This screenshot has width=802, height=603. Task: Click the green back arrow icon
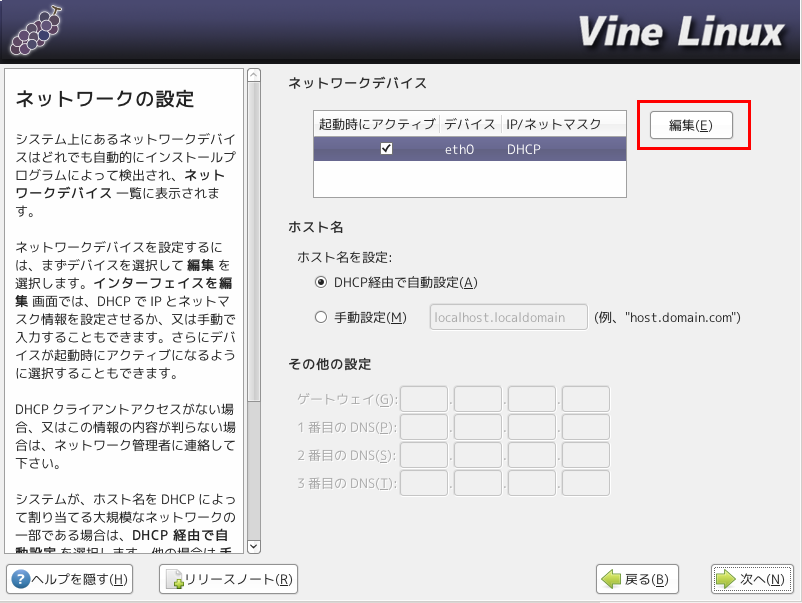[x=611, y=579]
